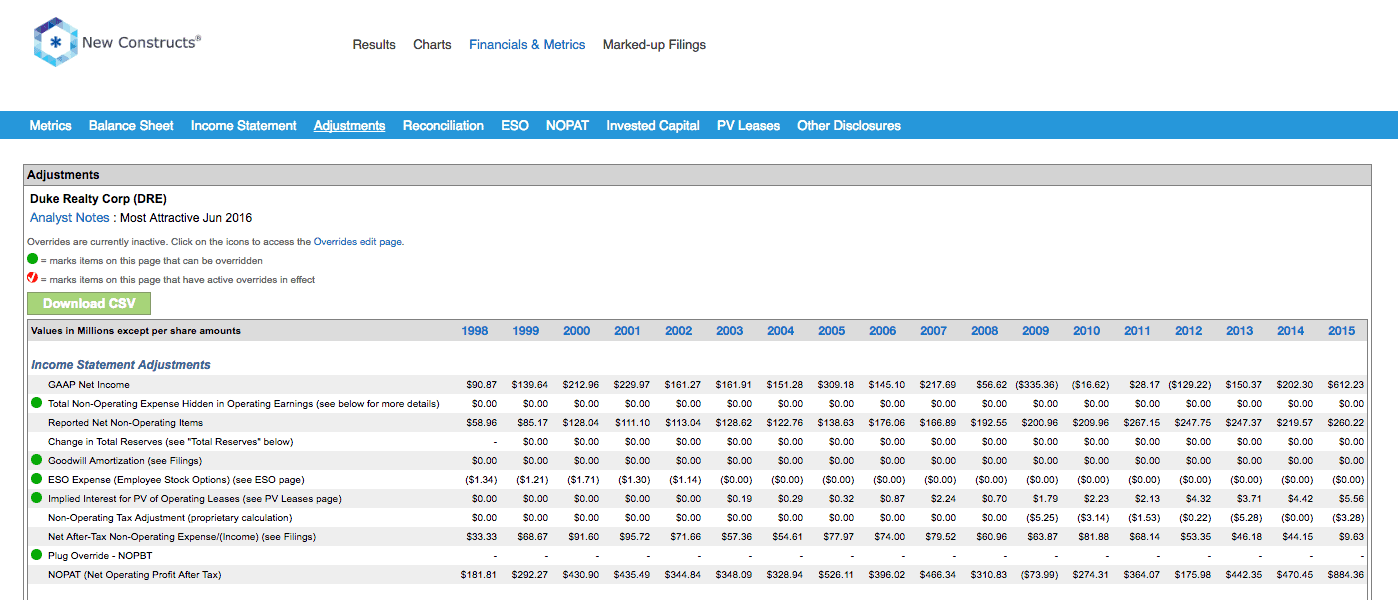Click the 2009 GAAP Net Income value ($335.36)
The width and height of the screenshot is (1398, 600).
point(1035,385)
